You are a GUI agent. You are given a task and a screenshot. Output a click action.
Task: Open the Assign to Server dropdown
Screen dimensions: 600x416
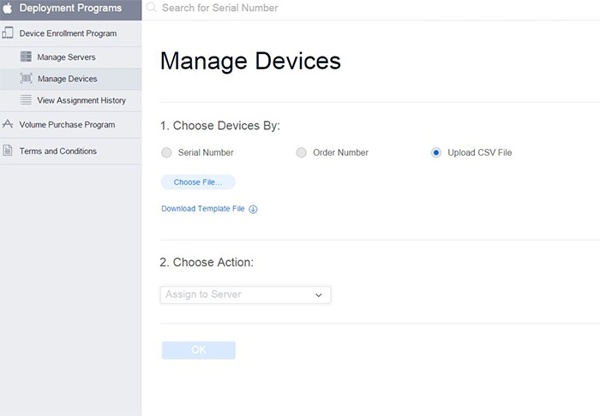point(244,295)
